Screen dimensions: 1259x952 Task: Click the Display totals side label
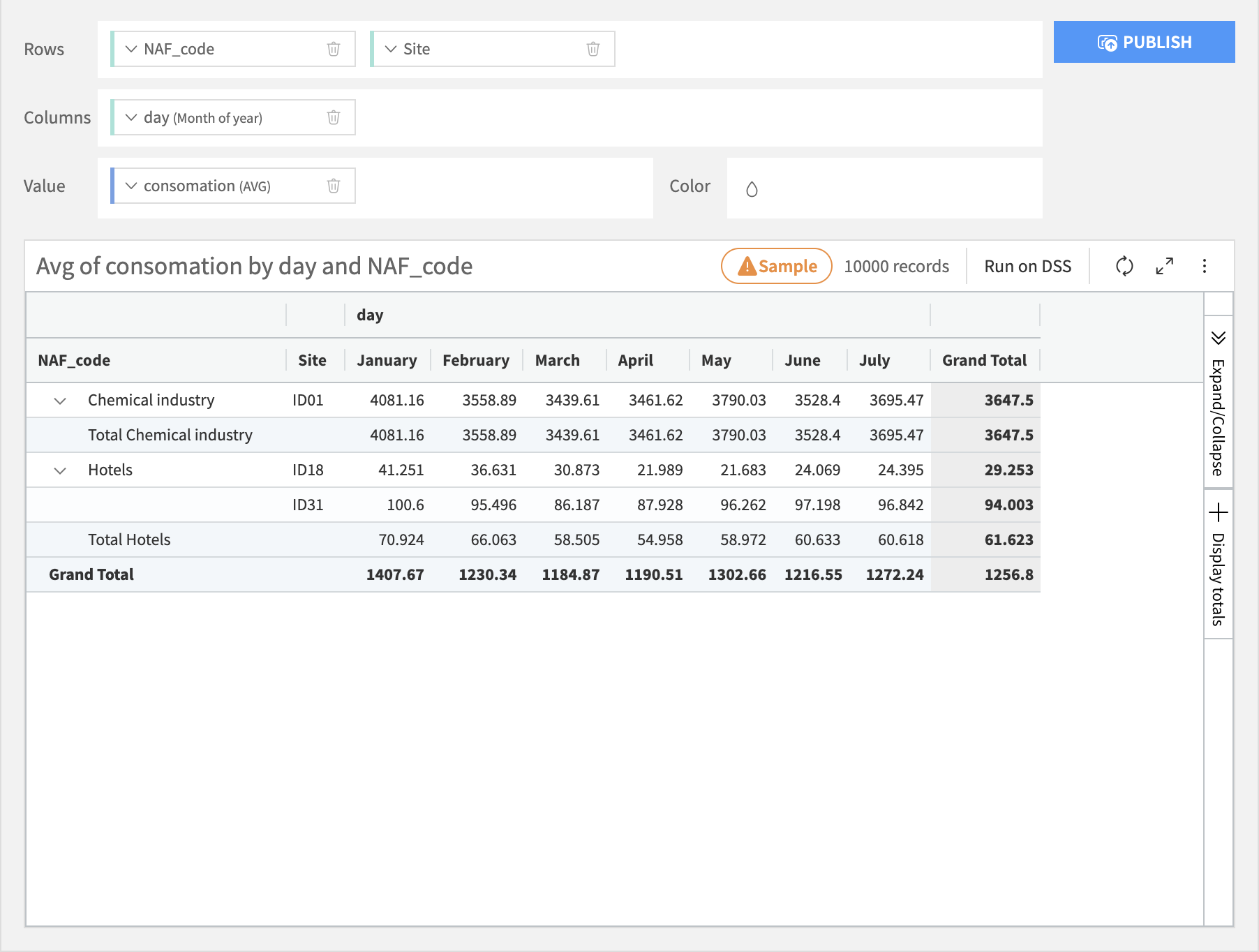click(1218, 579)
